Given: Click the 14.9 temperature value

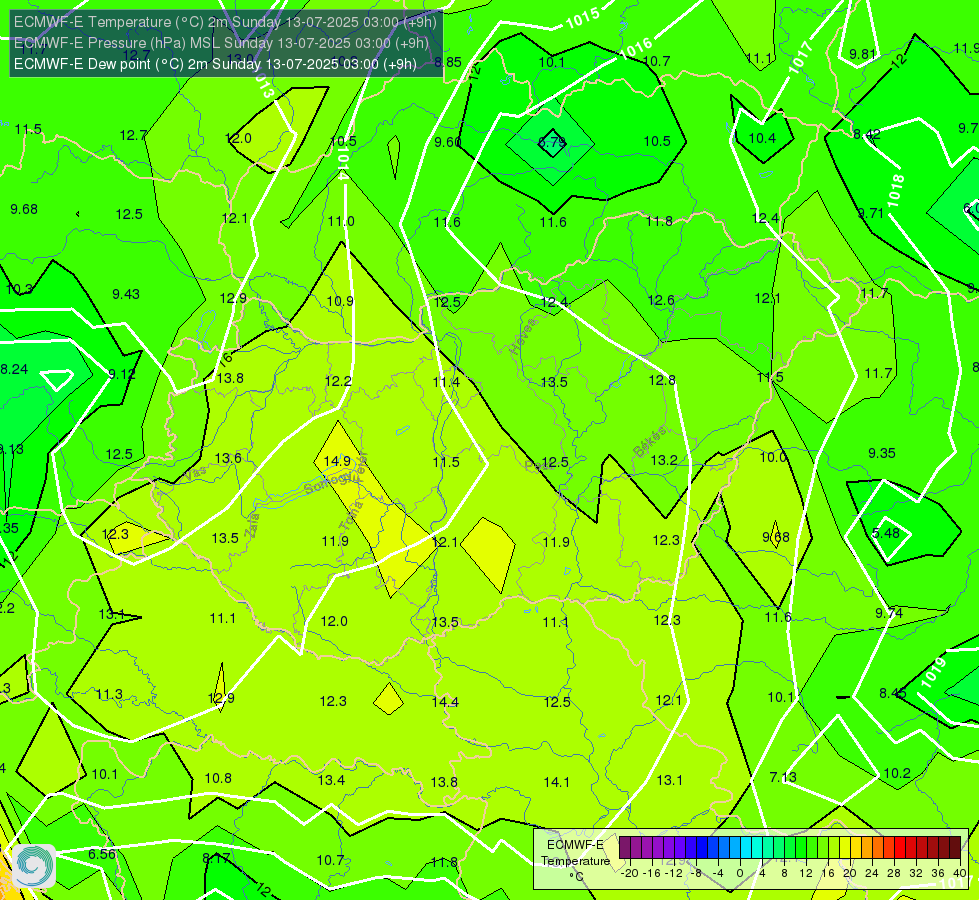Looking at the screenshot, I should 337,461.
